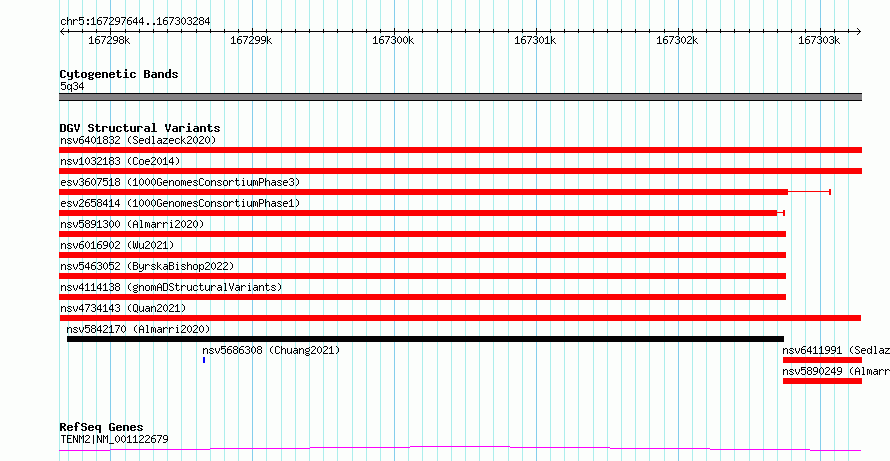890x461 pixels.
Task: Click the chr5:167297644..167303284 coordinate label
Action: (x=135, y=21)
